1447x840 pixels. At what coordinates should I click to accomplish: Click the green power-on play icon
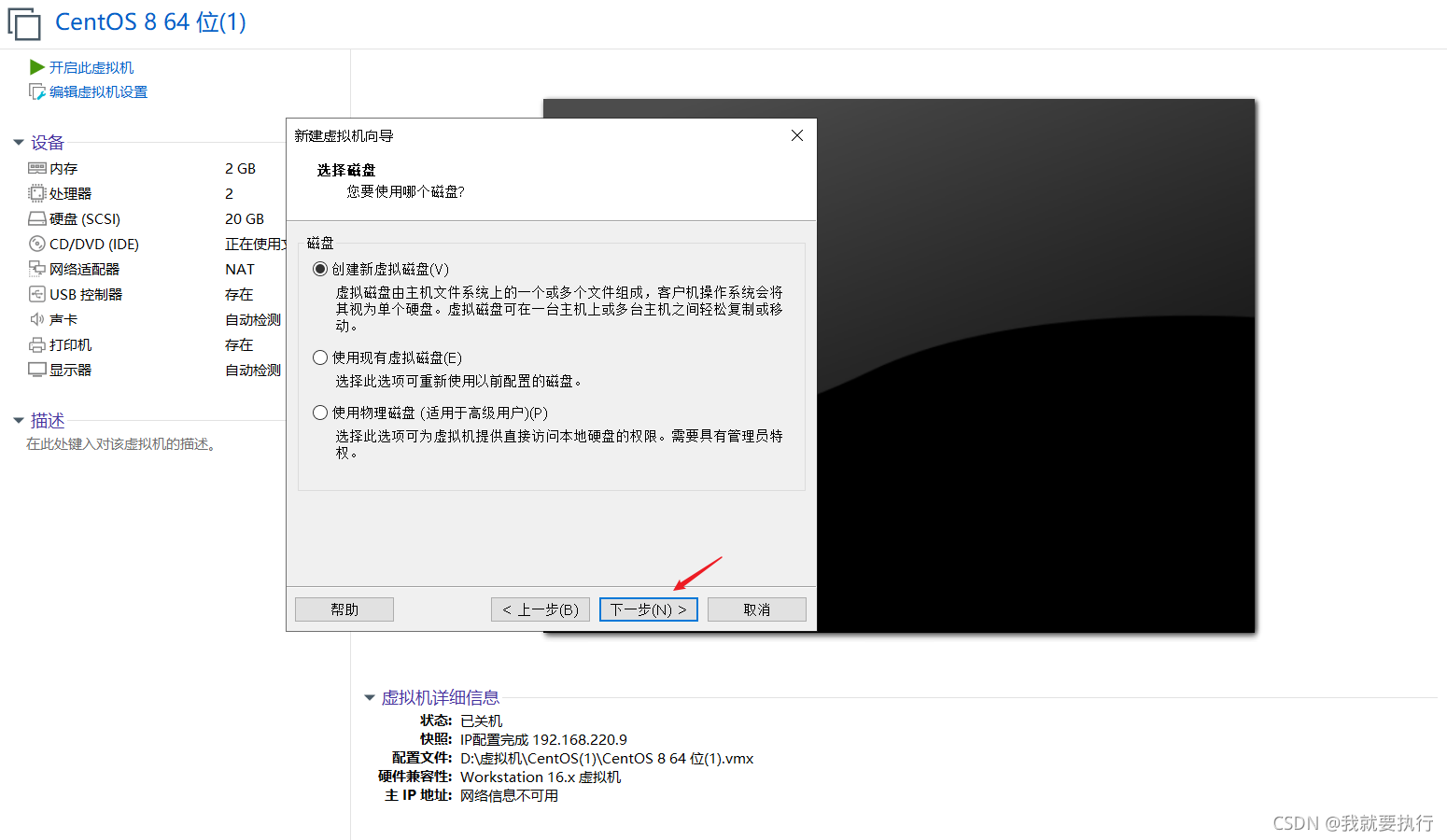click(x=37, y=67)
